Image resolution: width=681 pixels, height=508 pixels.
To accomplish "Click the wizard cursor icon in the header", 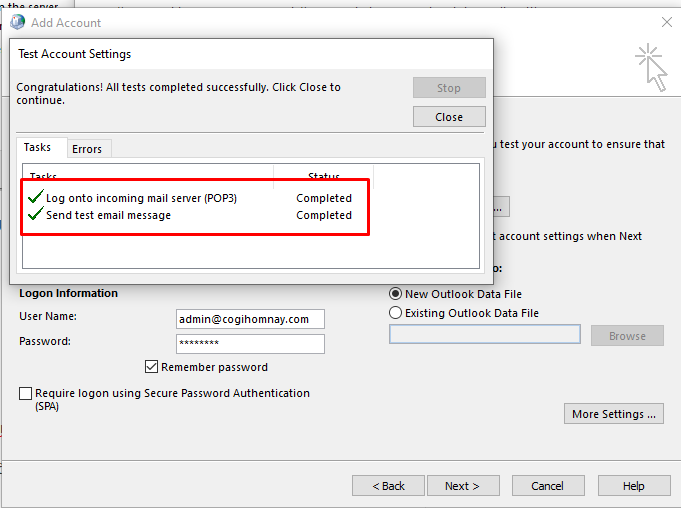I will (x=651, y=64).
